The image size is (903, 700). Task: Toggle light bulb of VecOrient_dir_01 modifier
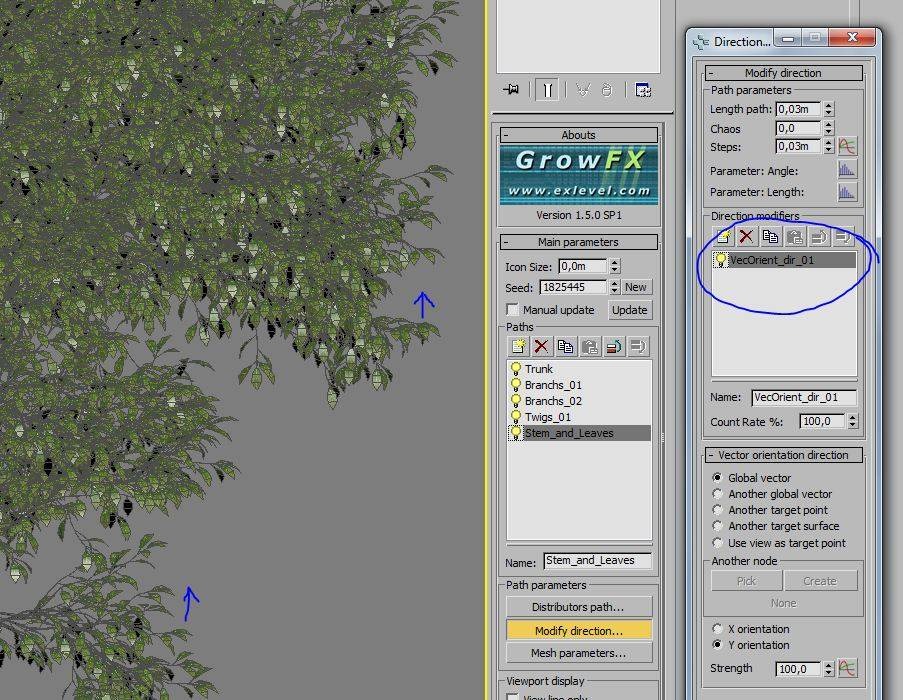[x=720, y=260]
